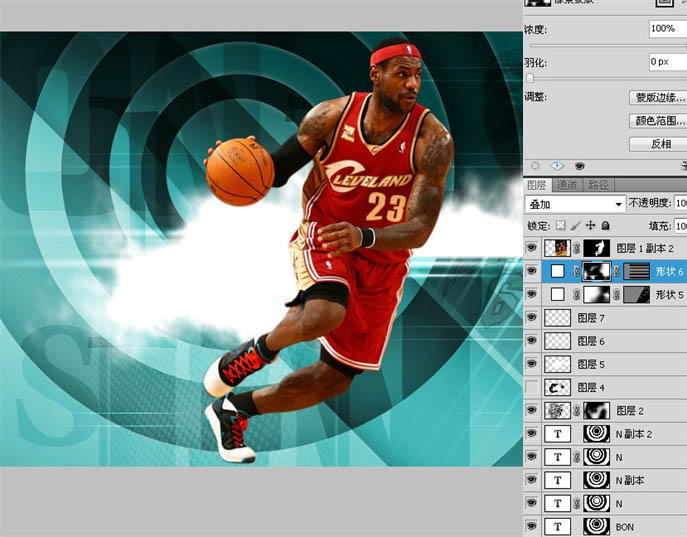This screenshot has width=687, height=537.
Task: Select the 图层 4 layer name
Action: 591,387
